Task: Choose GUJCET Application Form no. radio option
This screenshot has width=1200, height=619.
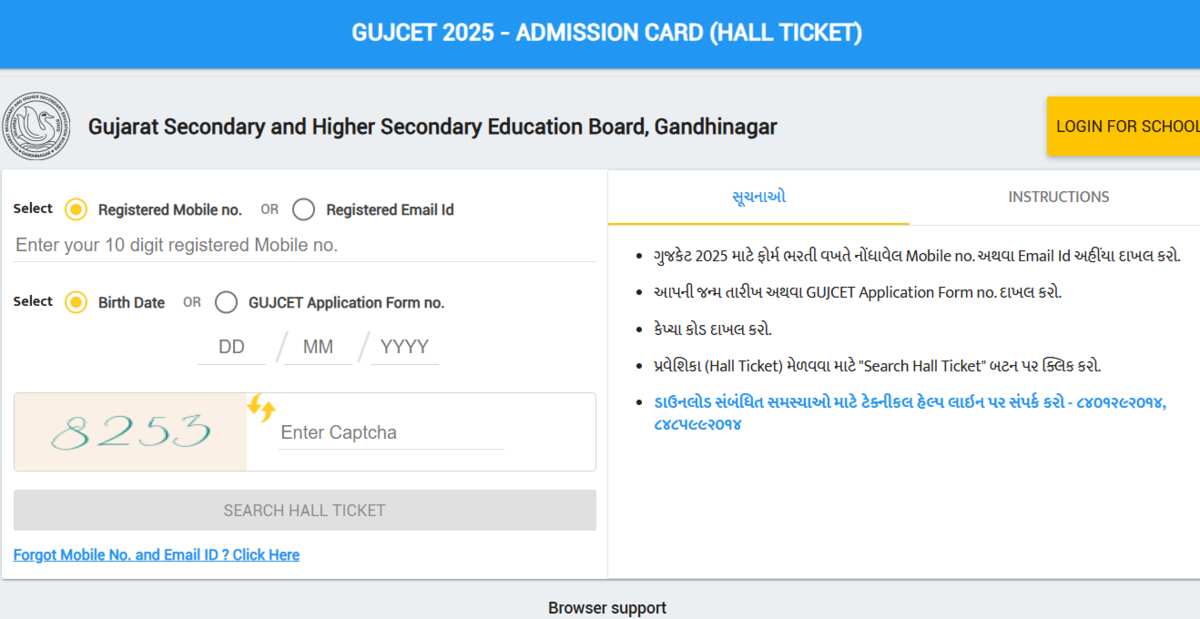Action: click(227, 302)
